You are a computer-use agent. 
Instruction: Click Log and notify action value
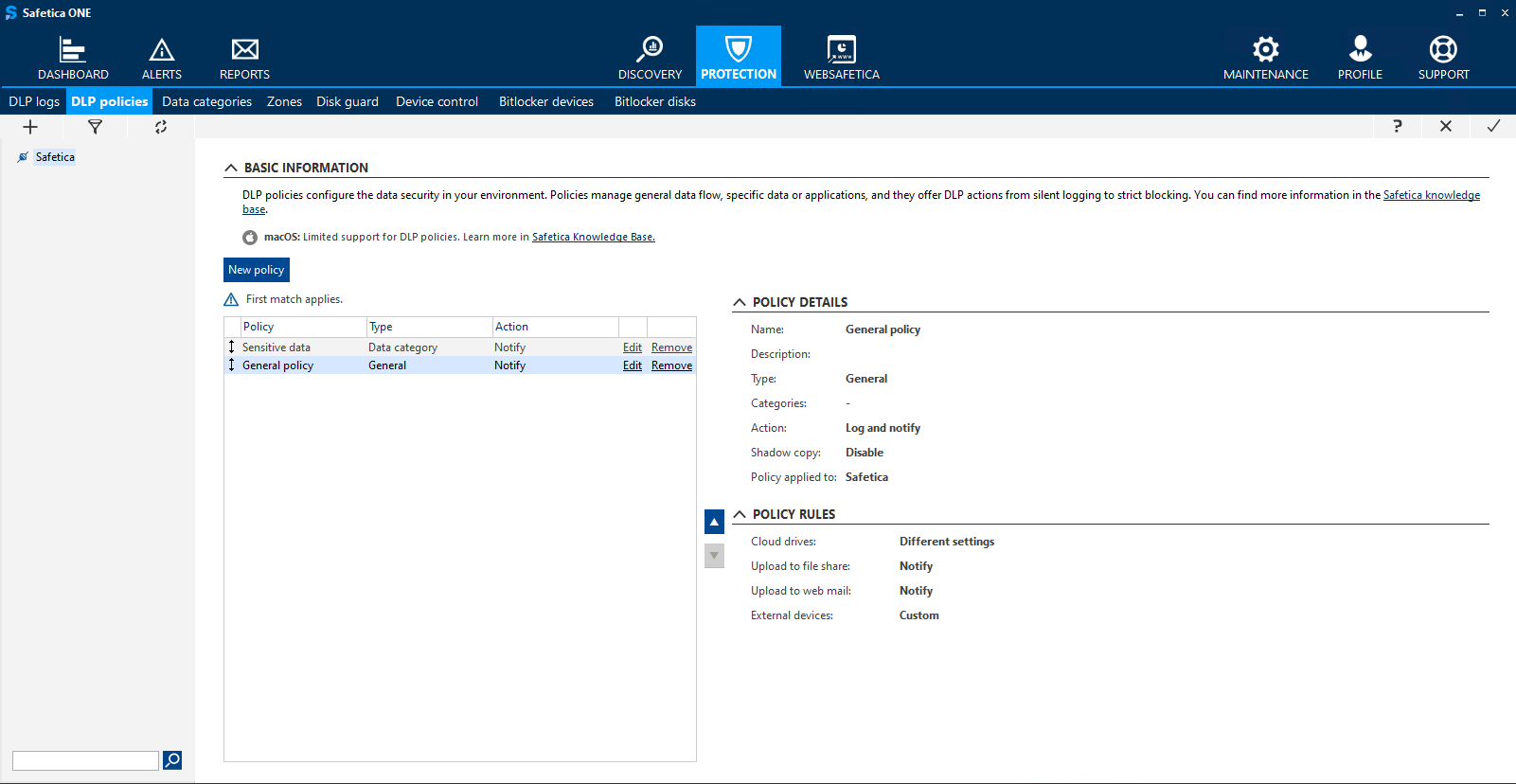pos(883,428)
